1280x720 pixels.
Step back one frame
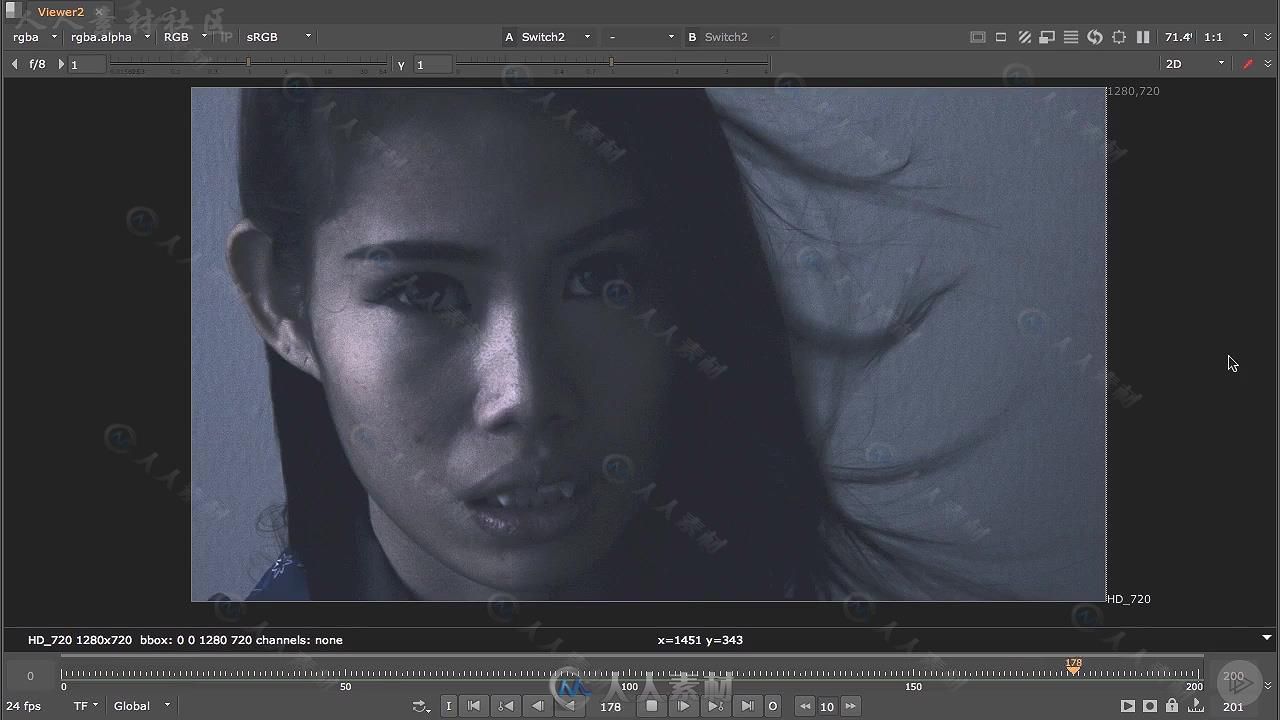pos(538,706)
